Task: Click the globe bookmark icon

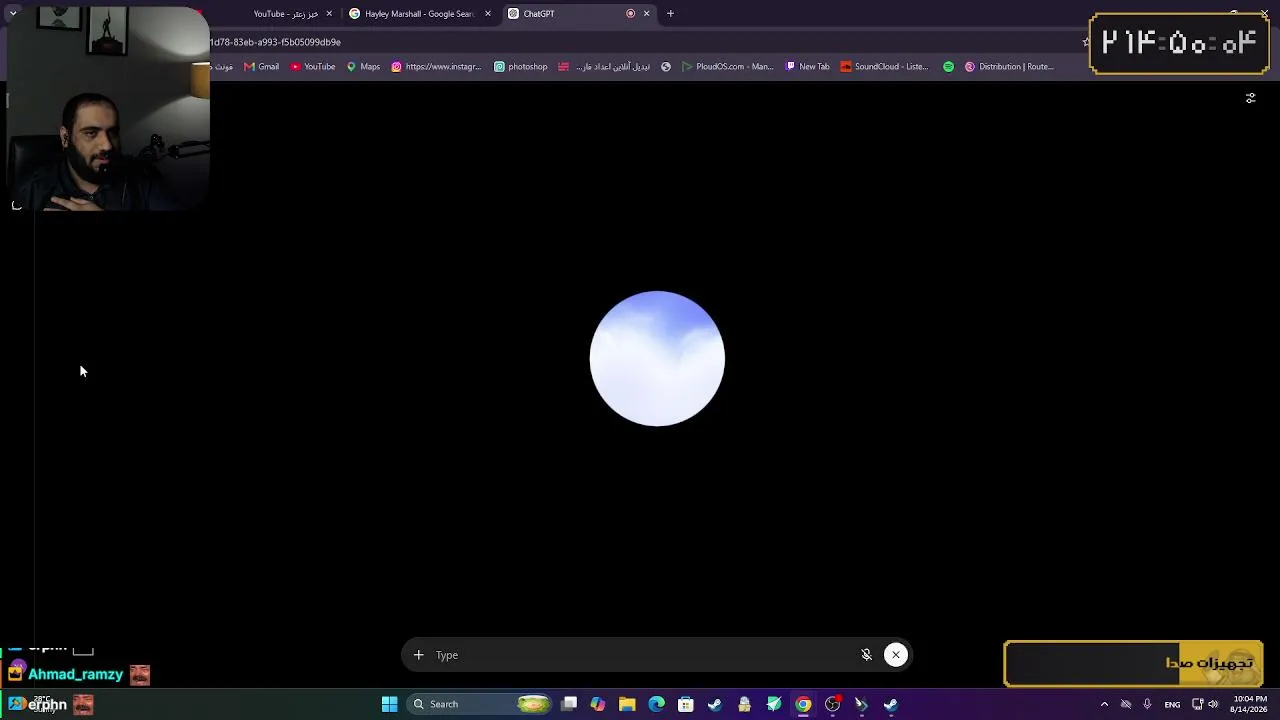Action: click(x=666, y=67)
